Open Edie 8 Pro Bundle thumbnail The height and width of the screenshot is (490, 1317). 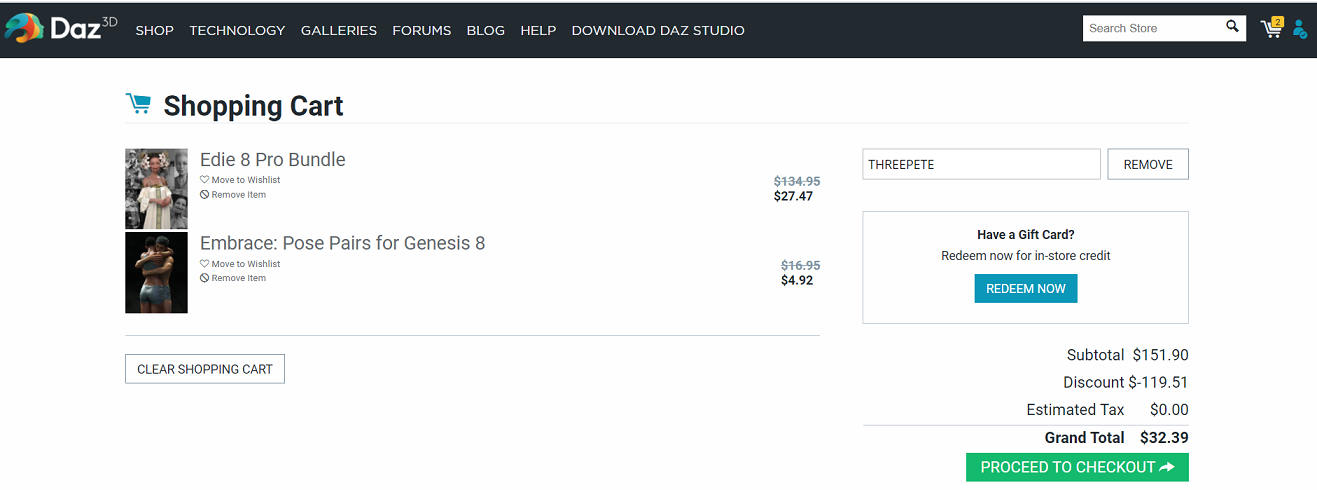coord(156,189)
